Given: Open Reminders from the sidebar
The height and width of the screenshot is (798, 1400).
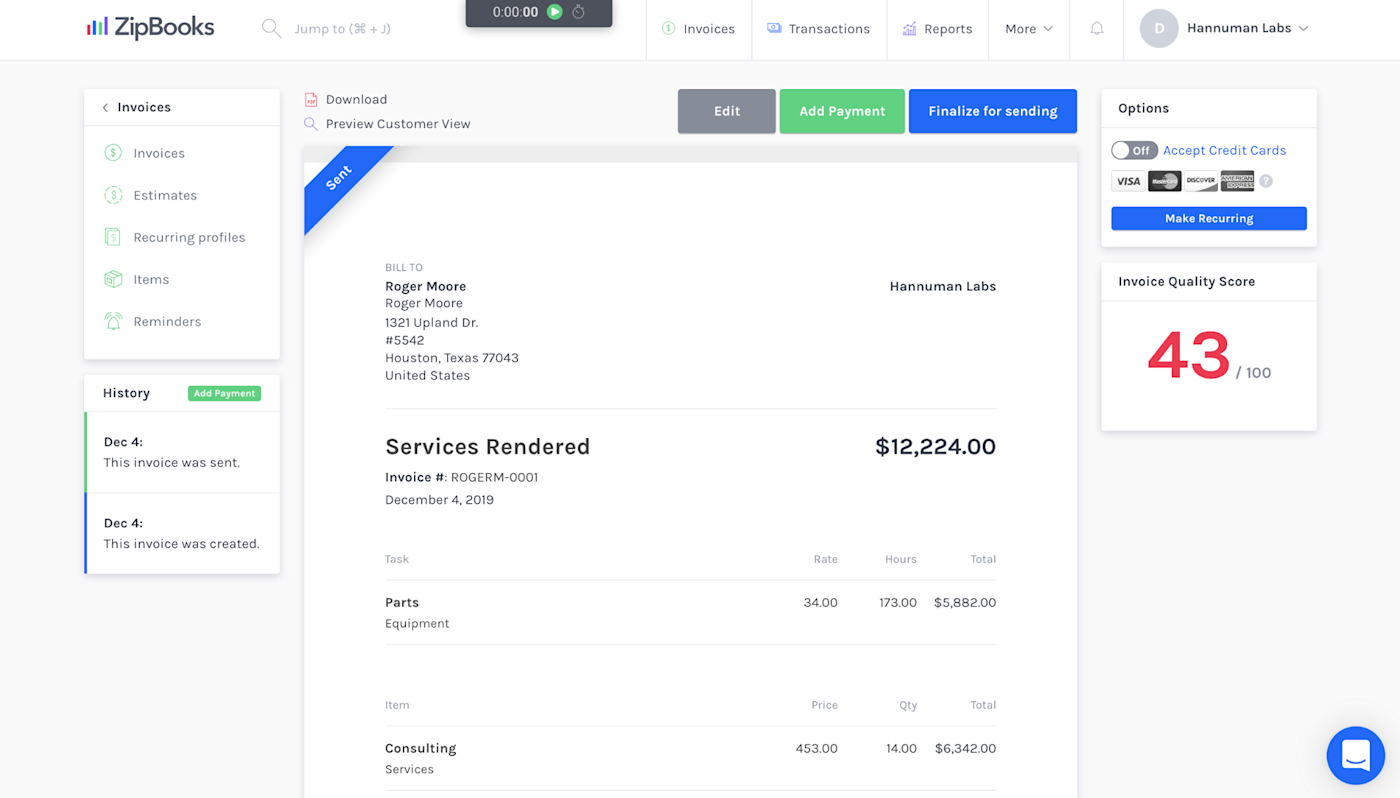Looking at the screenshot, I should point(166,320).
